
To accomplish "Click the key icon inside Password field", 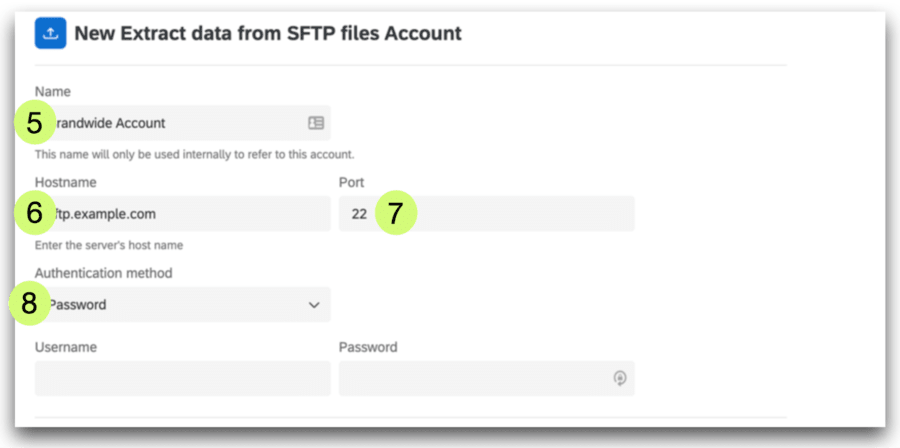I will click(620, 379).
